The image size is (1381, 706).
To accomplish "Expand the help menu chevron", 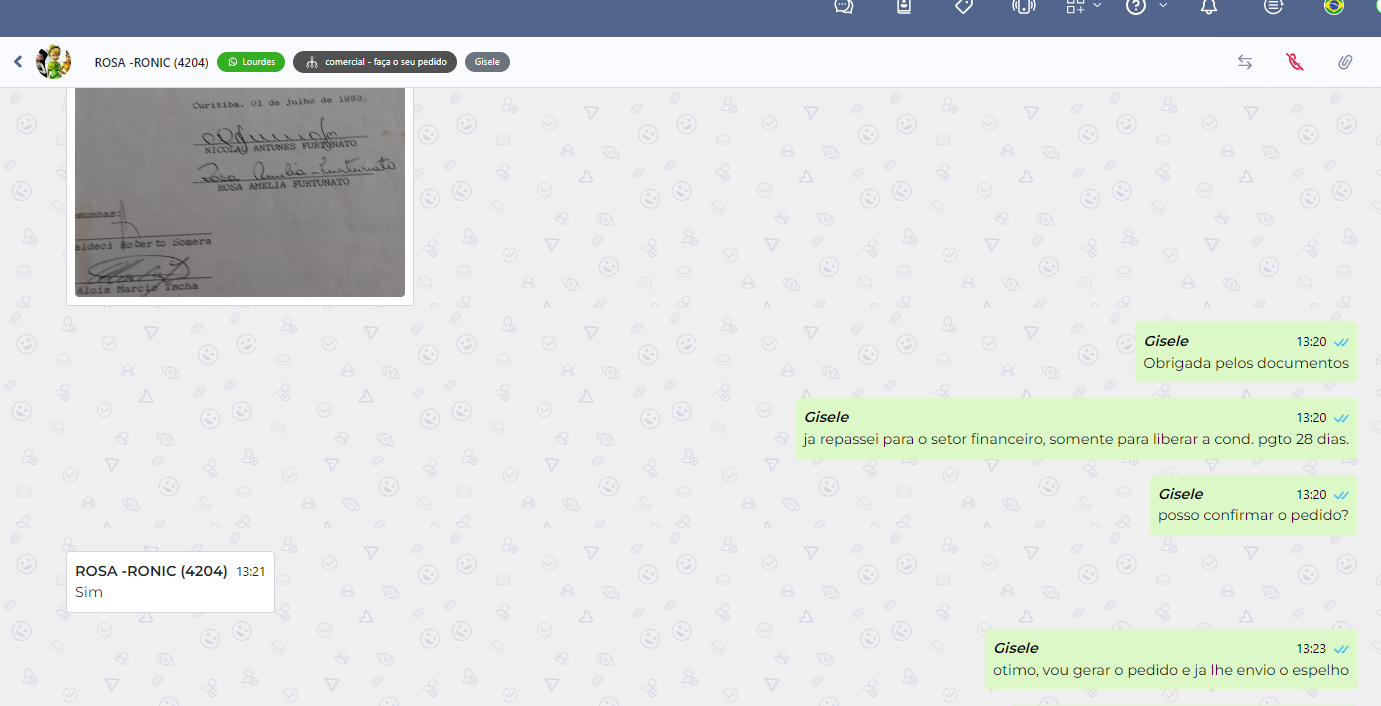I will pyautogui.click(x=1163, y=6).
